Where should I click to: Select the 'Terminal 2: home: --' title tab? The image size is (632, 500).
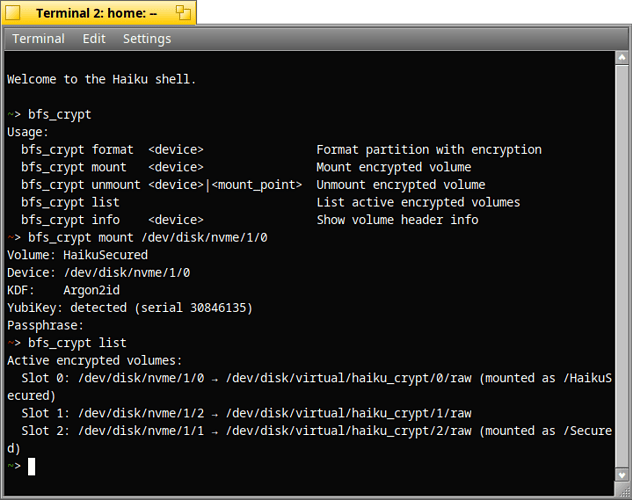[96, 13]
